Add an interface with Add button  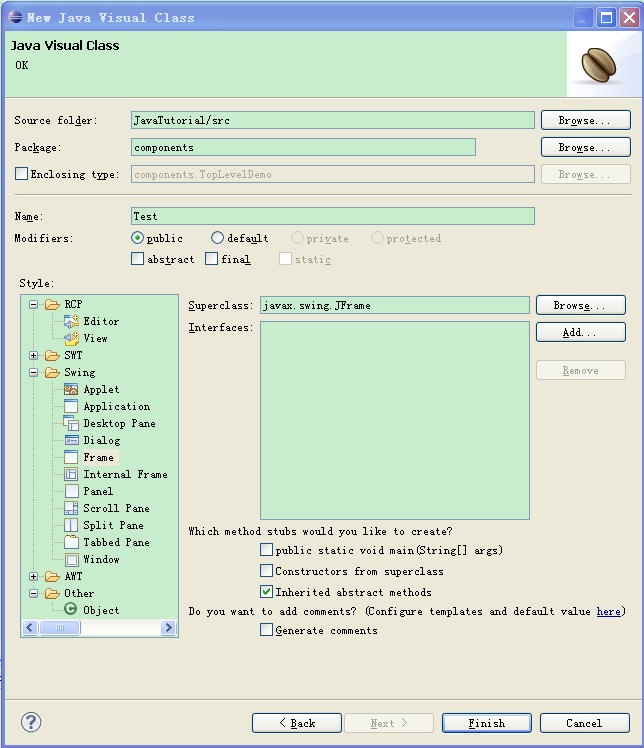coord(581,332)
